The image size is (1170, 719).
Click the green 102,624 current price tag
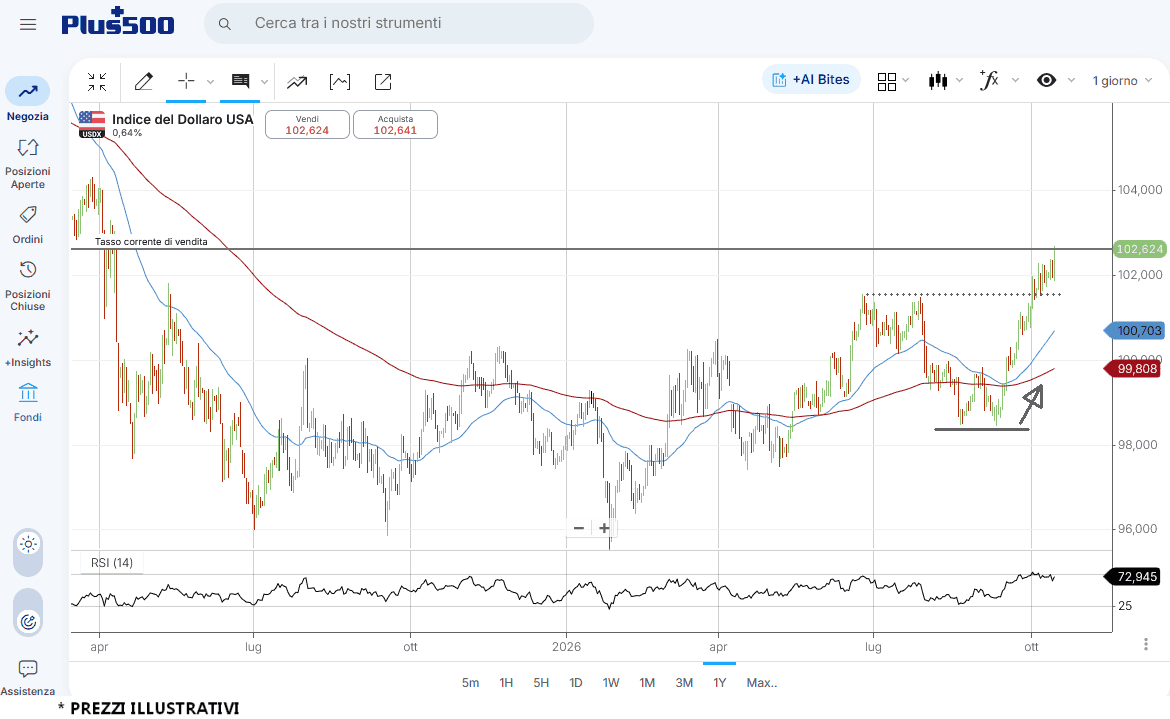pyautogui.click(x=1138, y=249)
